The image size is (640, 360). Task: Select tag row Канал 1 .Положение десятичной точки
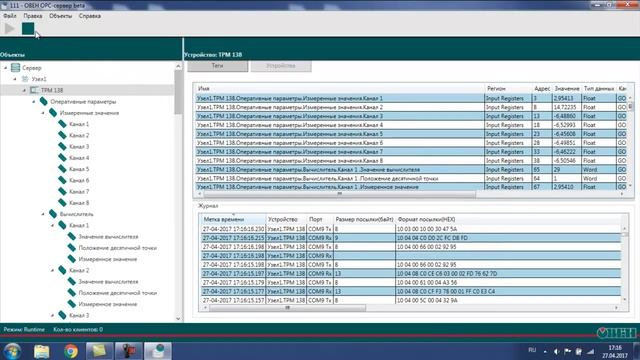(x=411, y=178)
